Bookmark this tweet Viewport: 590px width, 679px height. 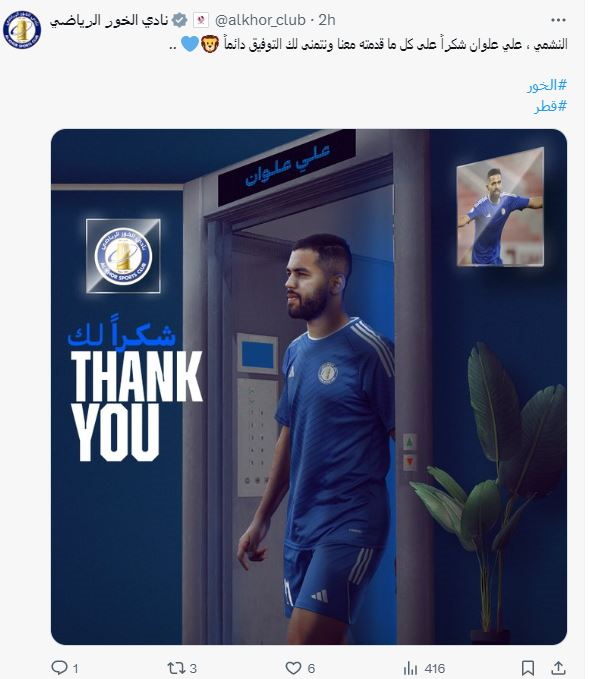pos(528,668)
